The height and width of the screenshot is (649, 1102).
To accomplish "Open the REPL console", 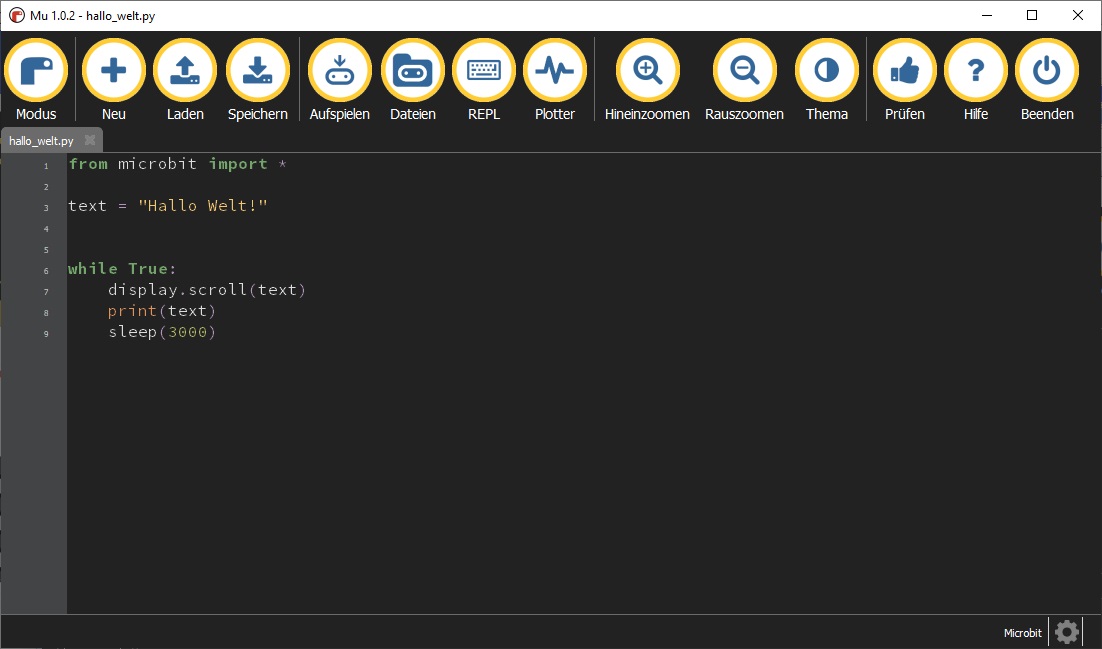I will pos(484,80).
